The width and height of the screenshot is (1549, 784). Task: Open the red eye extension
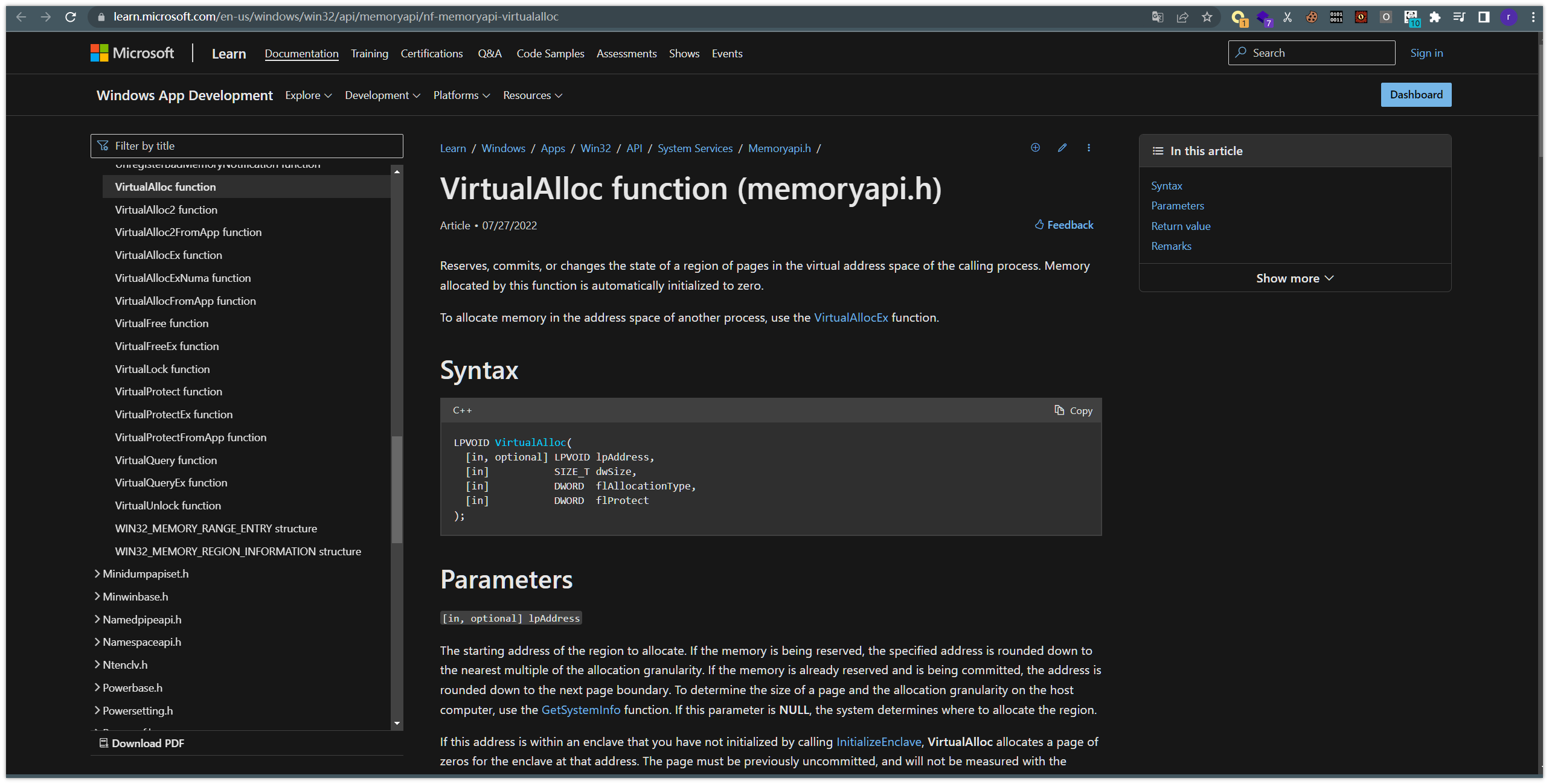(1361, 17)
